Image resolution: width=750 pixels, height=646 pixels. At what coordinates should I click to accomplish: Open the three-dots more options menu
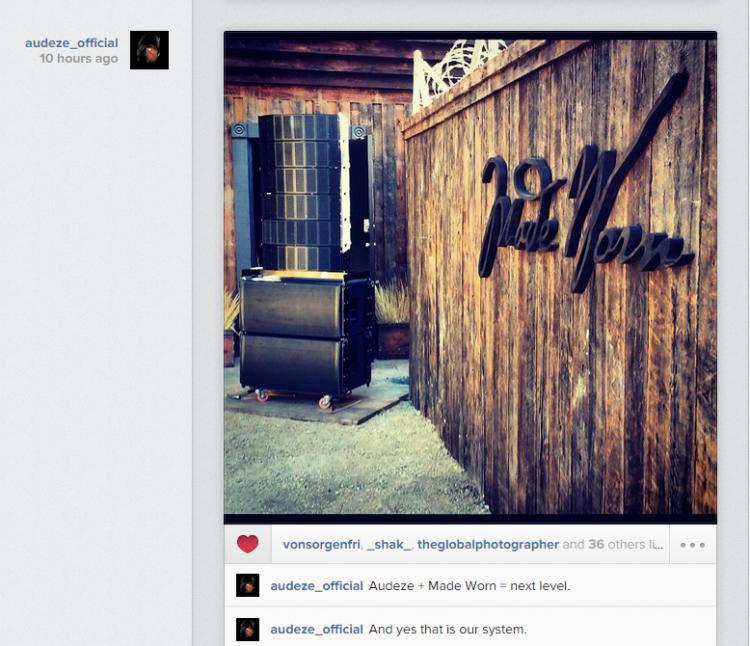[692, 545]
